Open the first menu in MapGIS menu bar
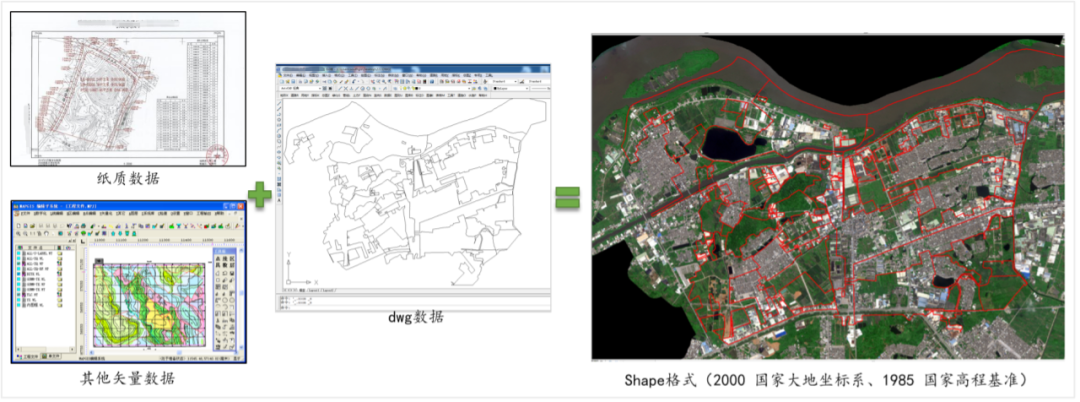The height and width of the screenshot is (402, 1080). 24,214
